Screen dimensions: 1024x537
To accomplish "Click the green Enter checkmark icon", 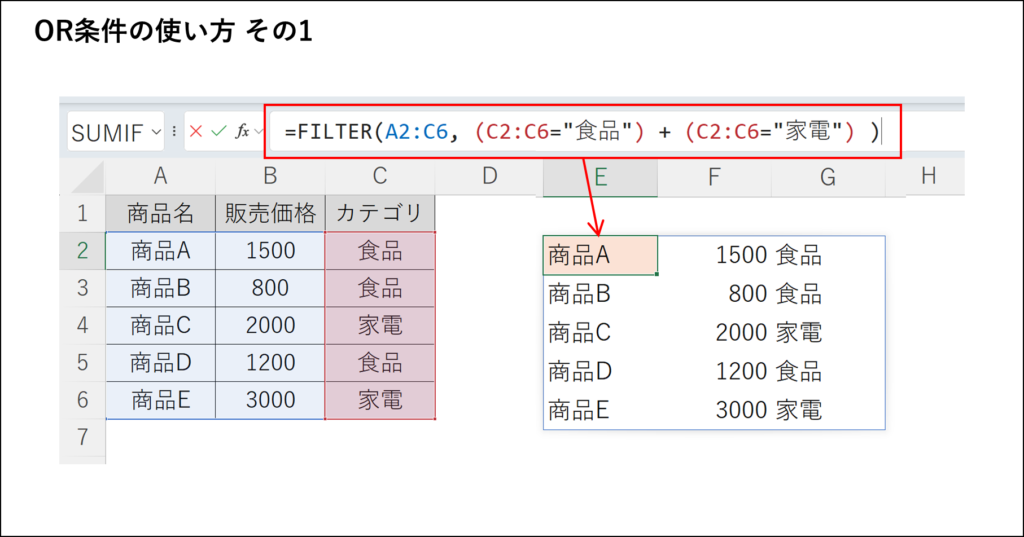I will click(218, 132).
